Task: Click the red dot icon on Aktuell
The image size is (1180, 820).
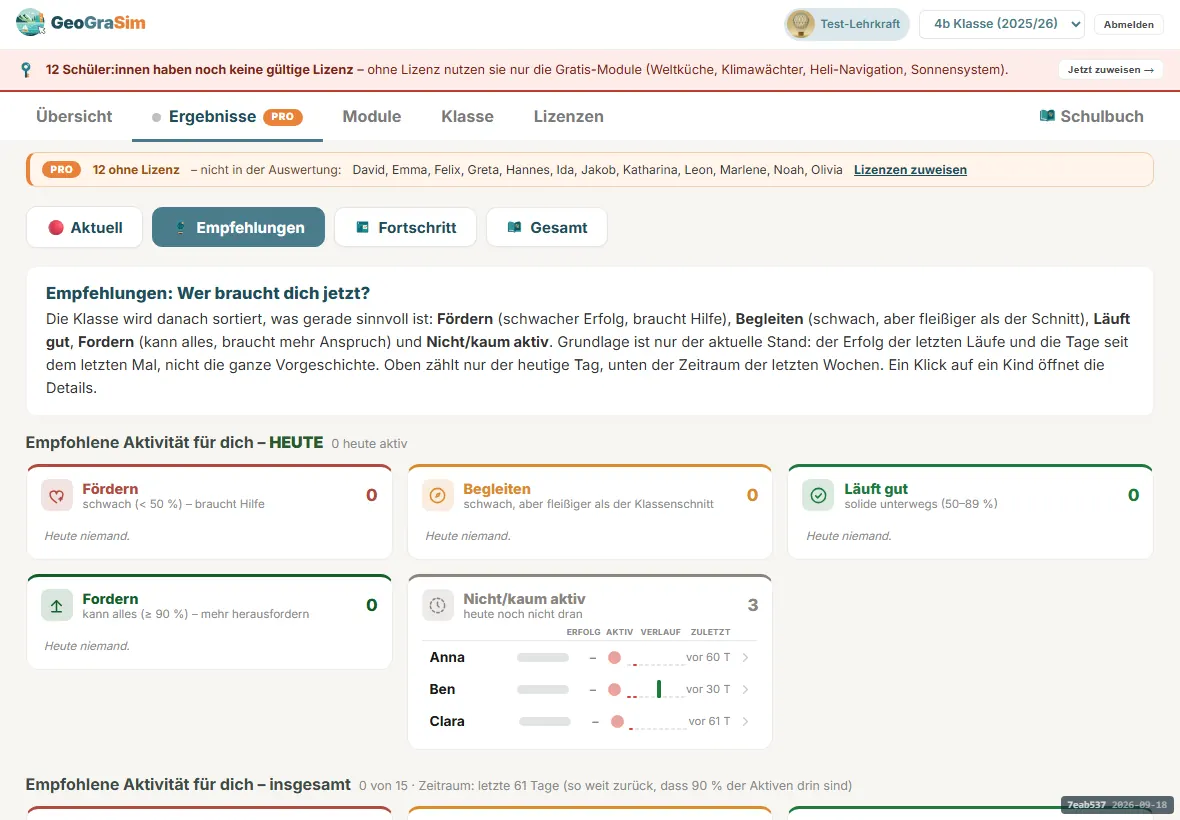Action: click(x=56, y=227)
